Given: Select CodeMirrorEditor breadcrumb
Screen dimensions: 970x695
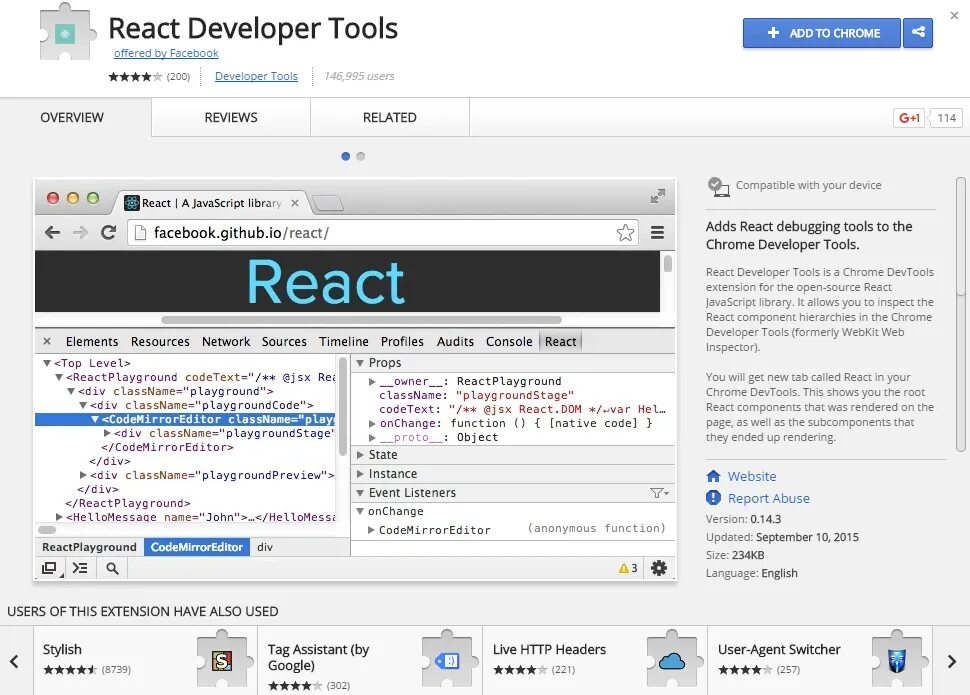Looking at the screenshot, I should (197, 547).
